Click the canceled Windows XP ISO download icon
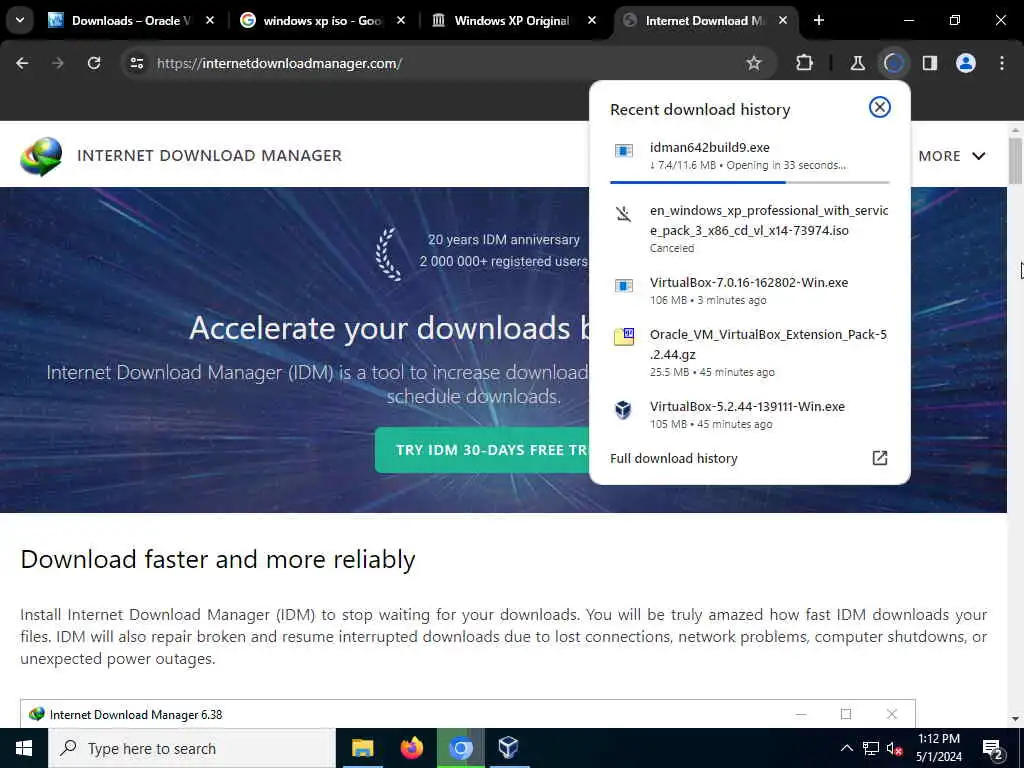1024x768 pixels. pos(624,214)
